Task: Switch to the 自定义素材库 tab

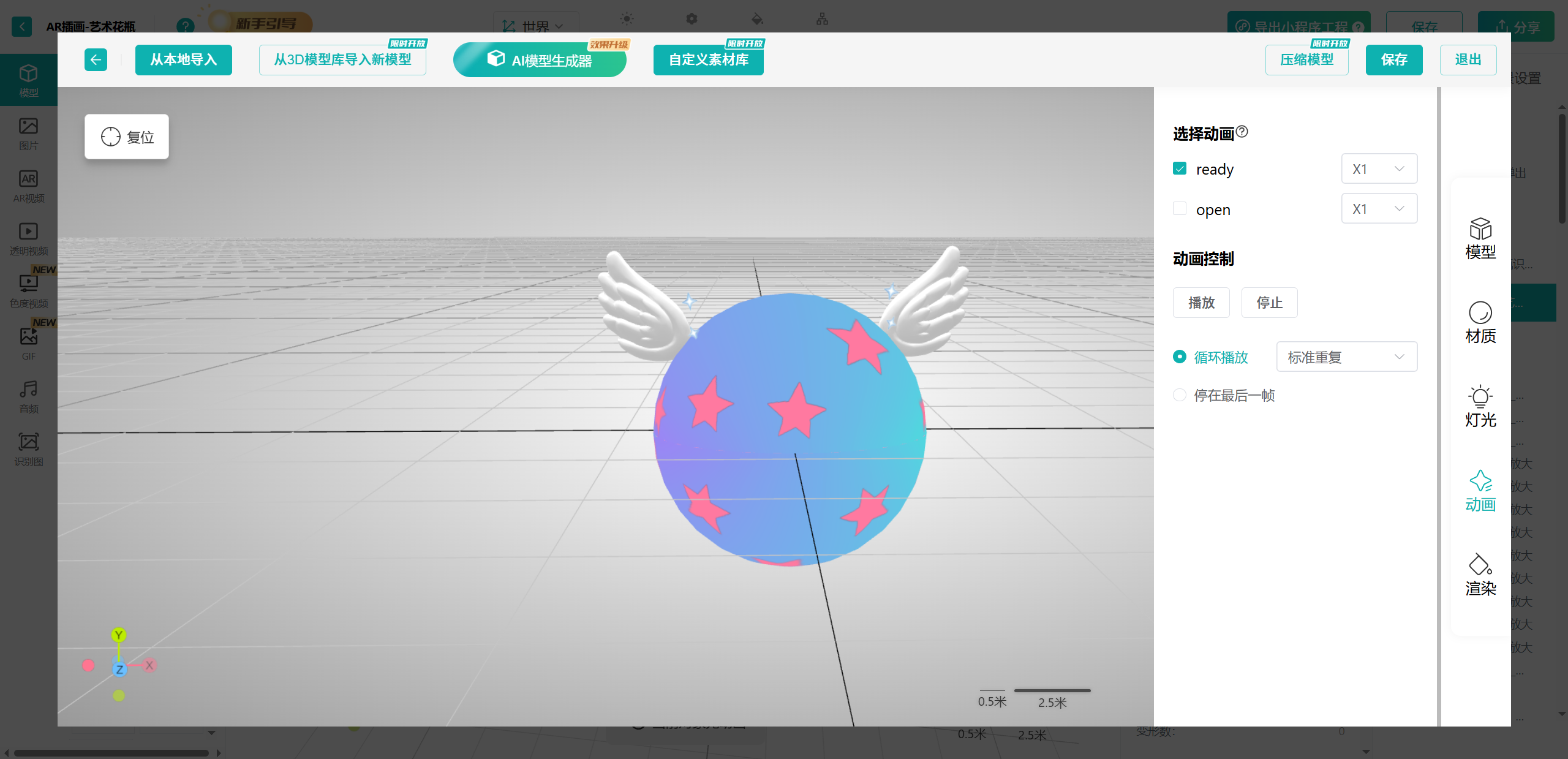Action: pos(708,59)
